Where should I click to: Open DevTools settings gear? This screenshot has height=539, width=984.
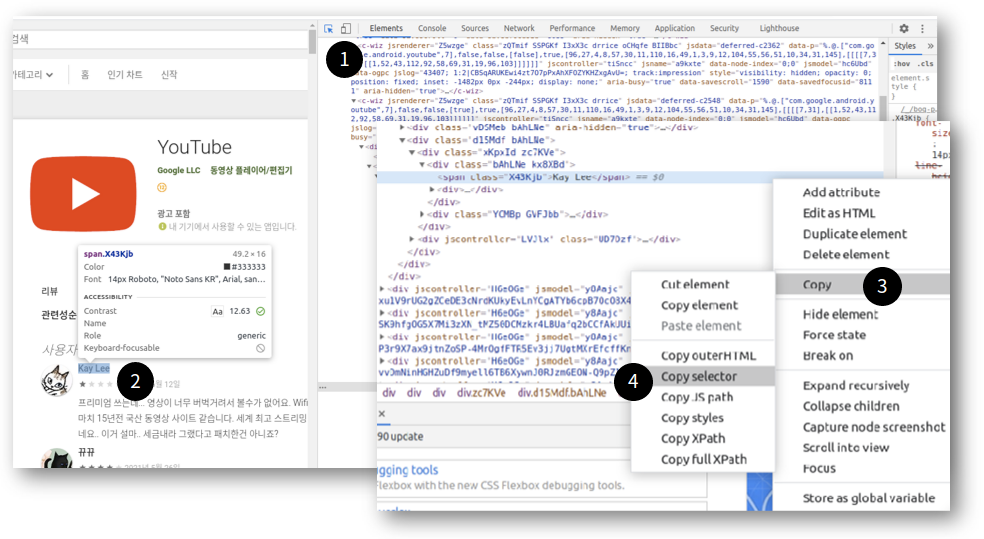(x=904, y=28)
